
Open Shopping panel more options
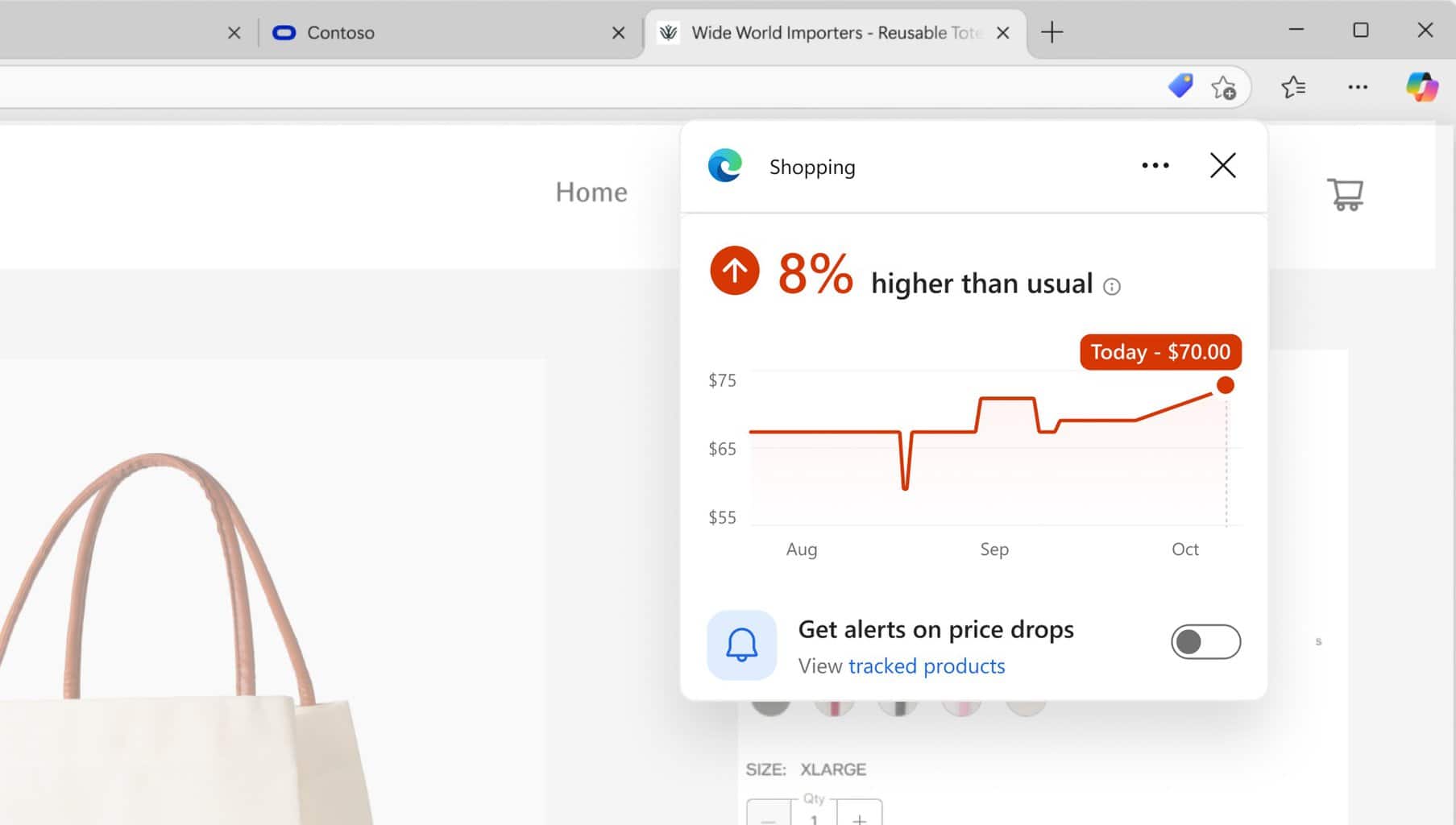click(x=1155, y=165)
